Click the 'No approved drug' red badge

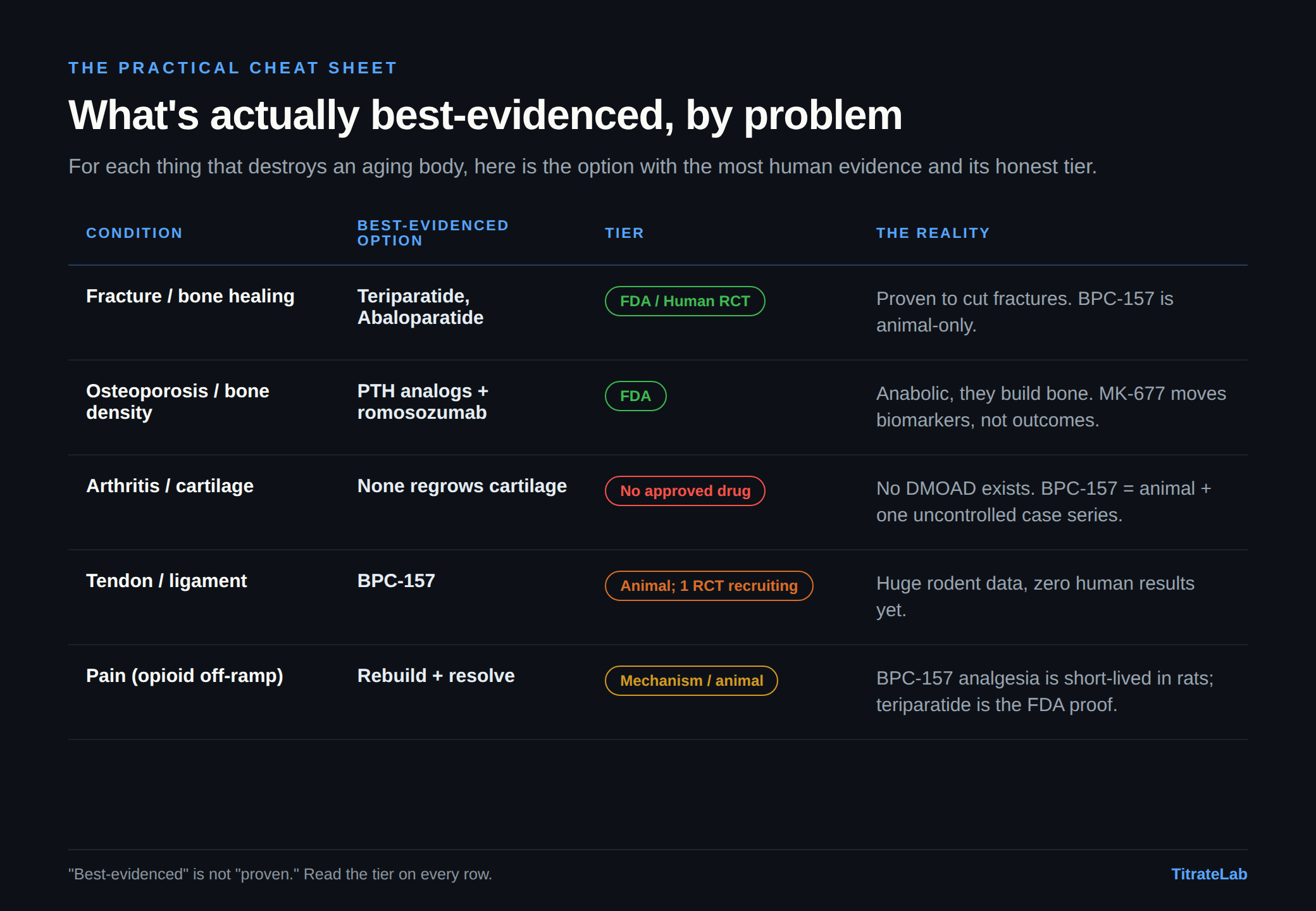click(685, 491)
